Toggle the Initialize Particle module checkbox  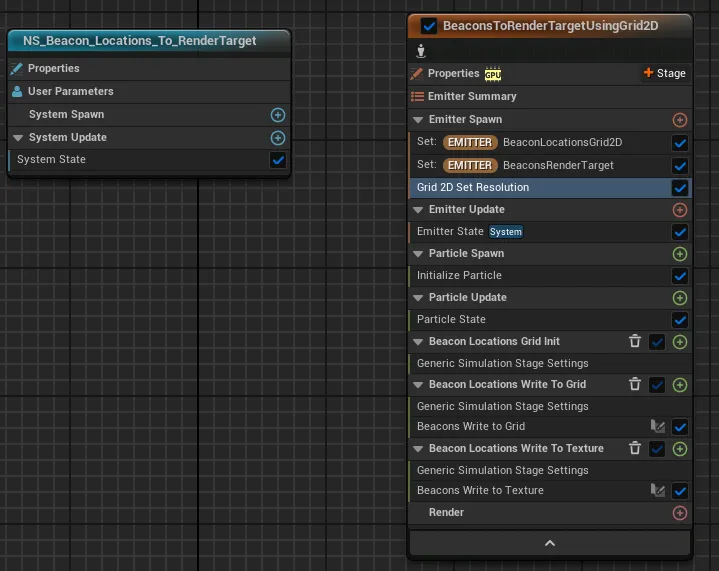pos(680,276)
